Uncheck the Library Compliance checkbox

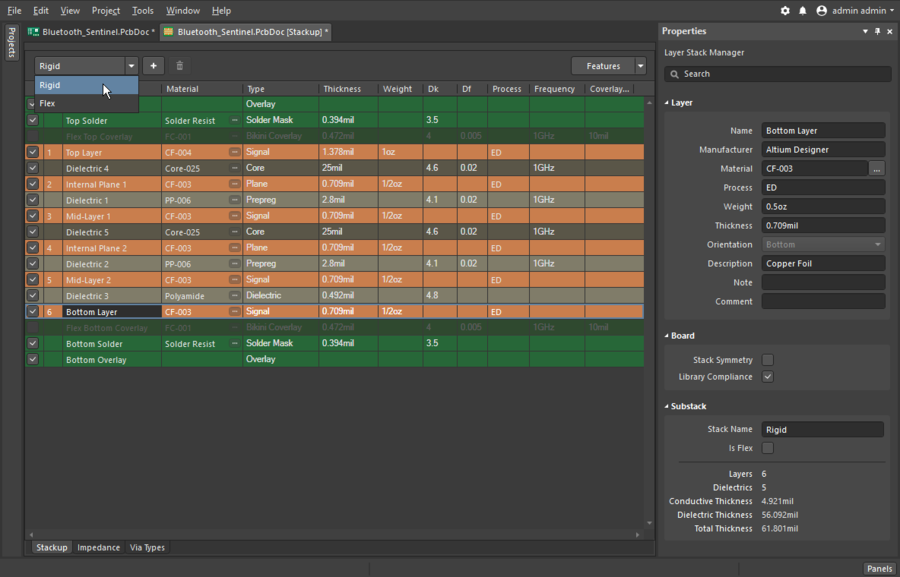768,377
